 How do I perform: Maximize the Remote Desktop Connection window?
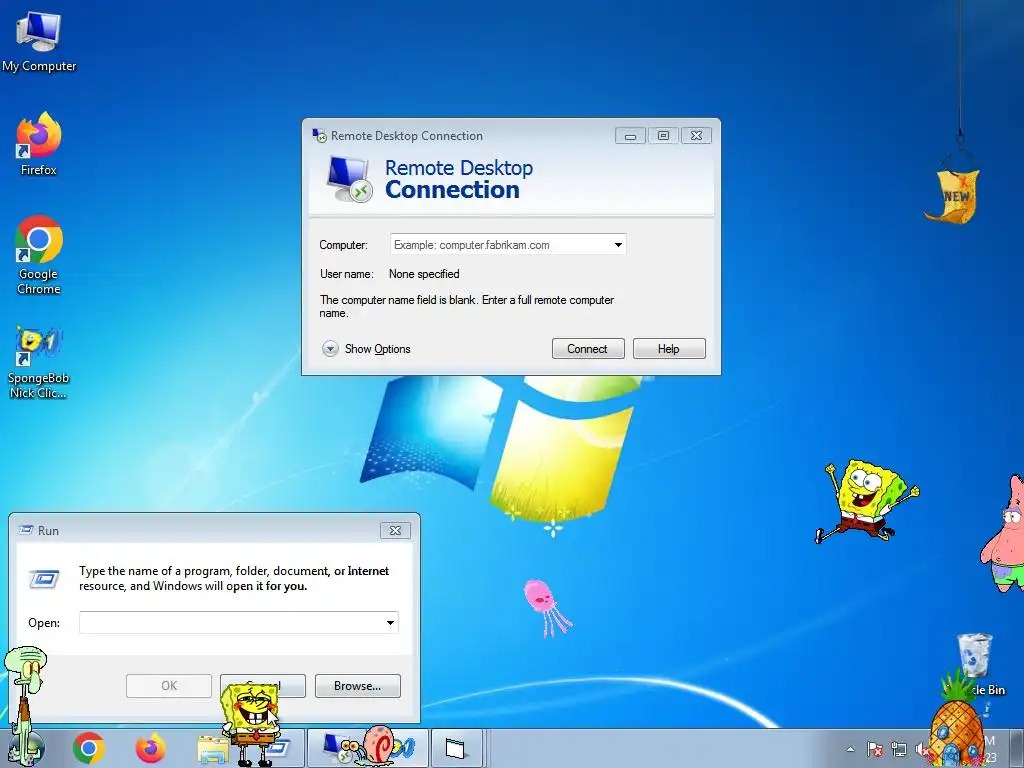[x=663, y=136]
